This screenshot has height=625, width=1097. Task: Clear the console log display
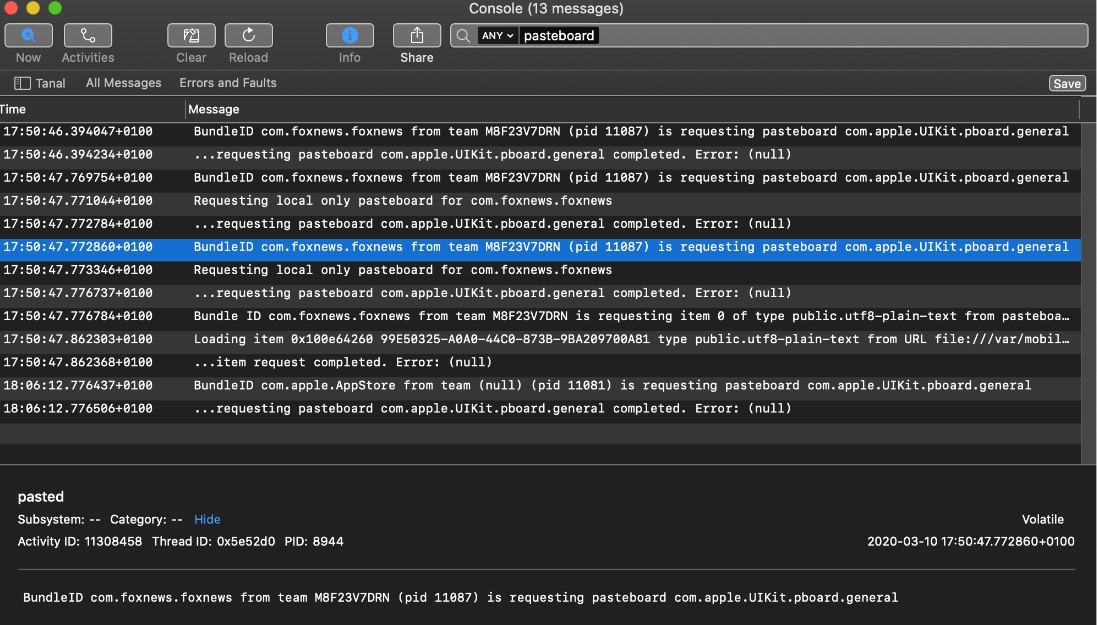coord(191,36)
